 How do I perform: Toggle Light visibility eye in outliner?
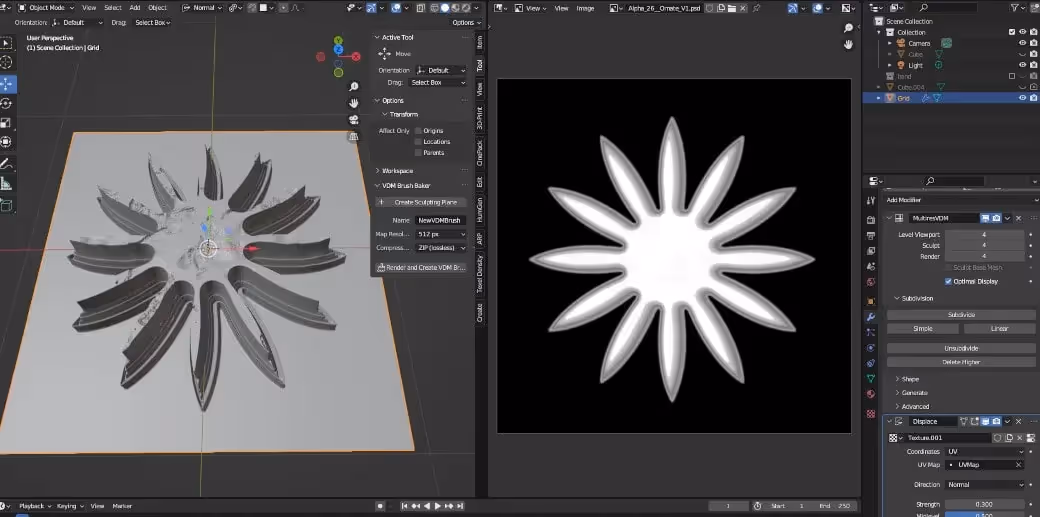click(1022, 65)
